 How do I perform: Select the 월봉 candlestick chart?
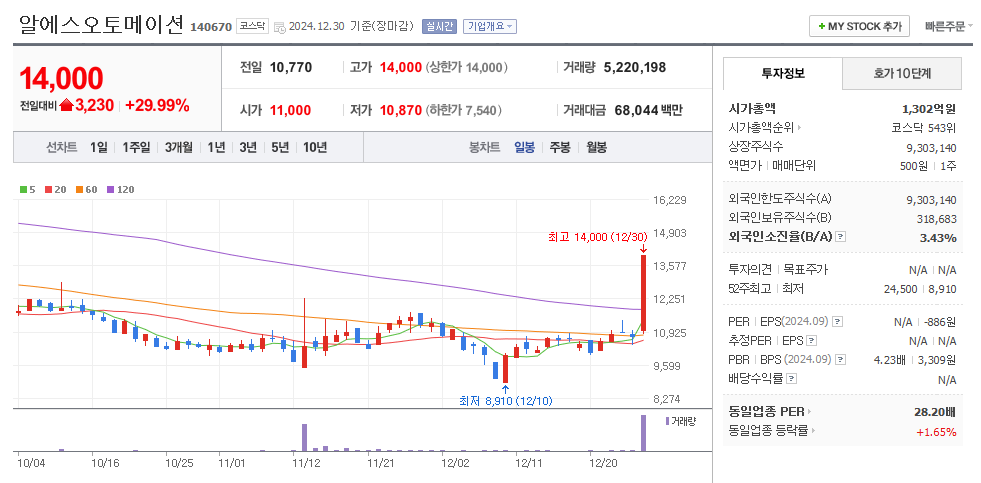(596, 148)
